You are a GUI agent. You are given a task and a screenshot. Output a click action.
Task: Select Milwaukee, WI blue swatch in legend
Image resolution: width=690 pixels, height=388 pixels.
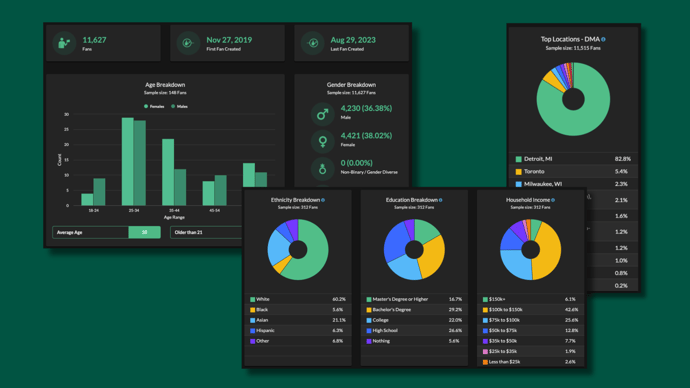(518, 184)
